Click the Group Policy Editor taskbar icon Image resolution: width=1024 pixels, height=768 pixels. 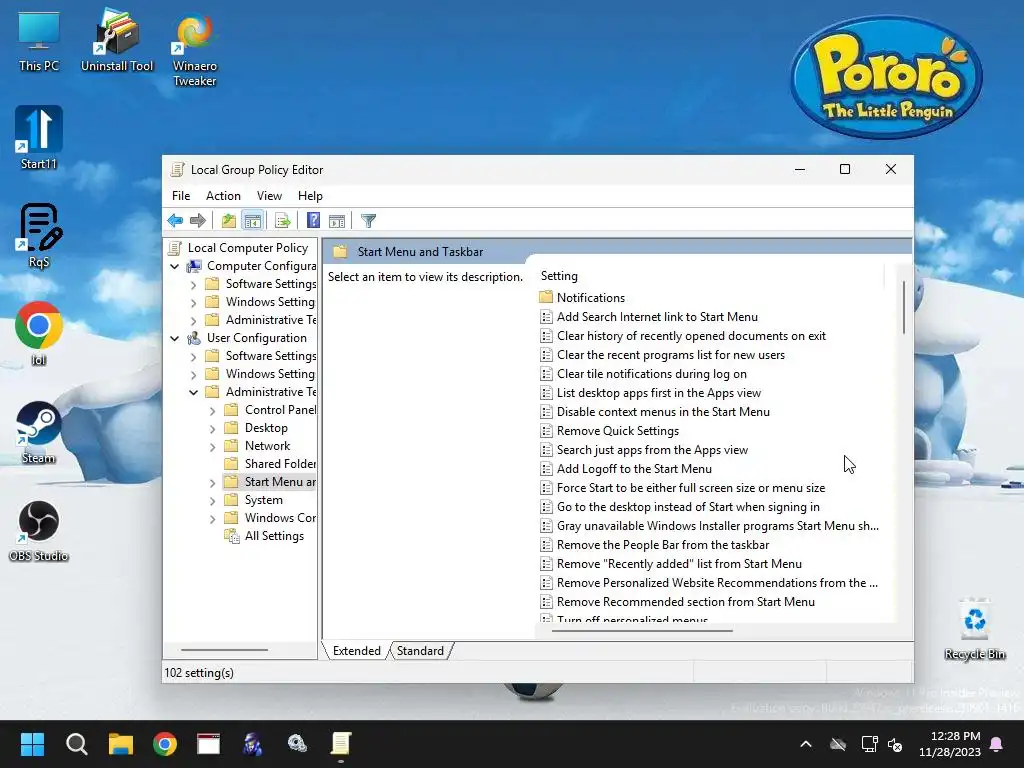340,744
